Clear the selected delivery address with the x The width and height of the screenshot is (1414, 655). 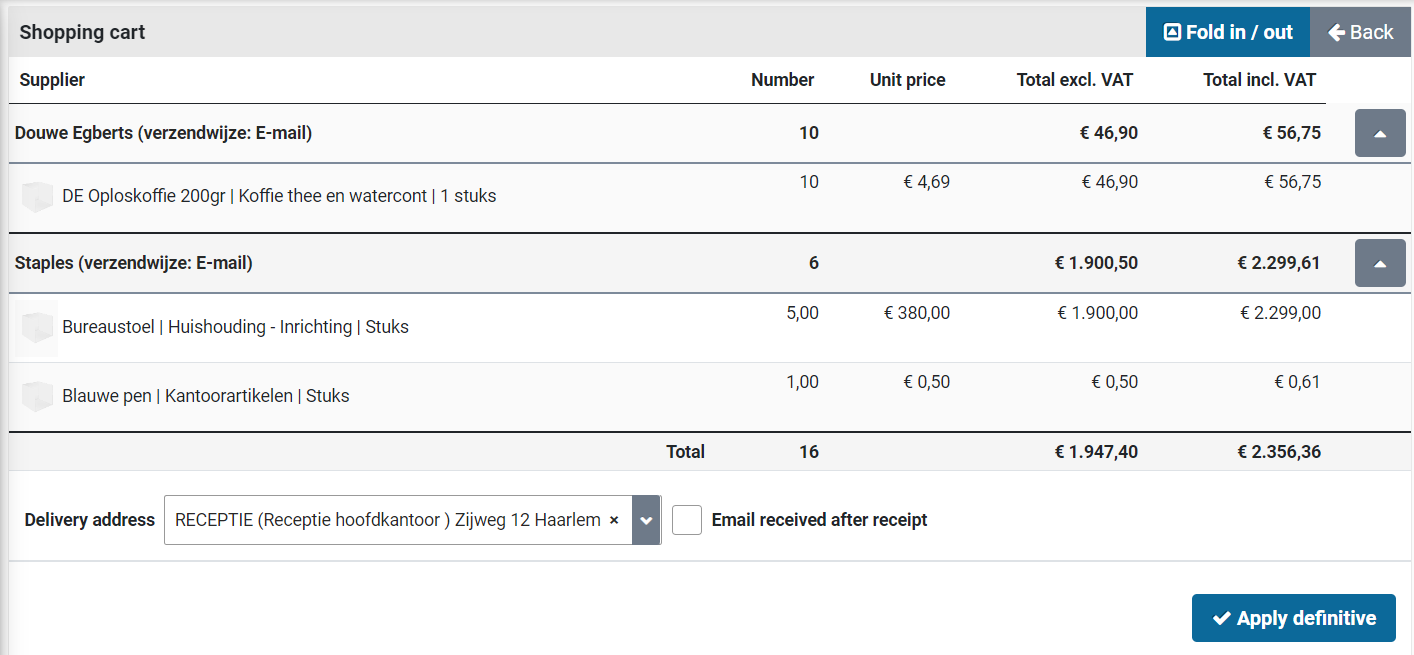[x=614, y=520]
